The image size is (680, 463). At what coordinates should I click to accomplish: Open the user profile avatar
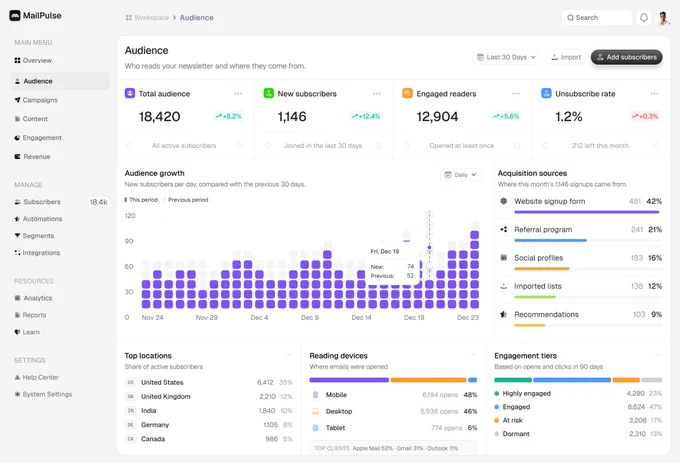point(662,18)
